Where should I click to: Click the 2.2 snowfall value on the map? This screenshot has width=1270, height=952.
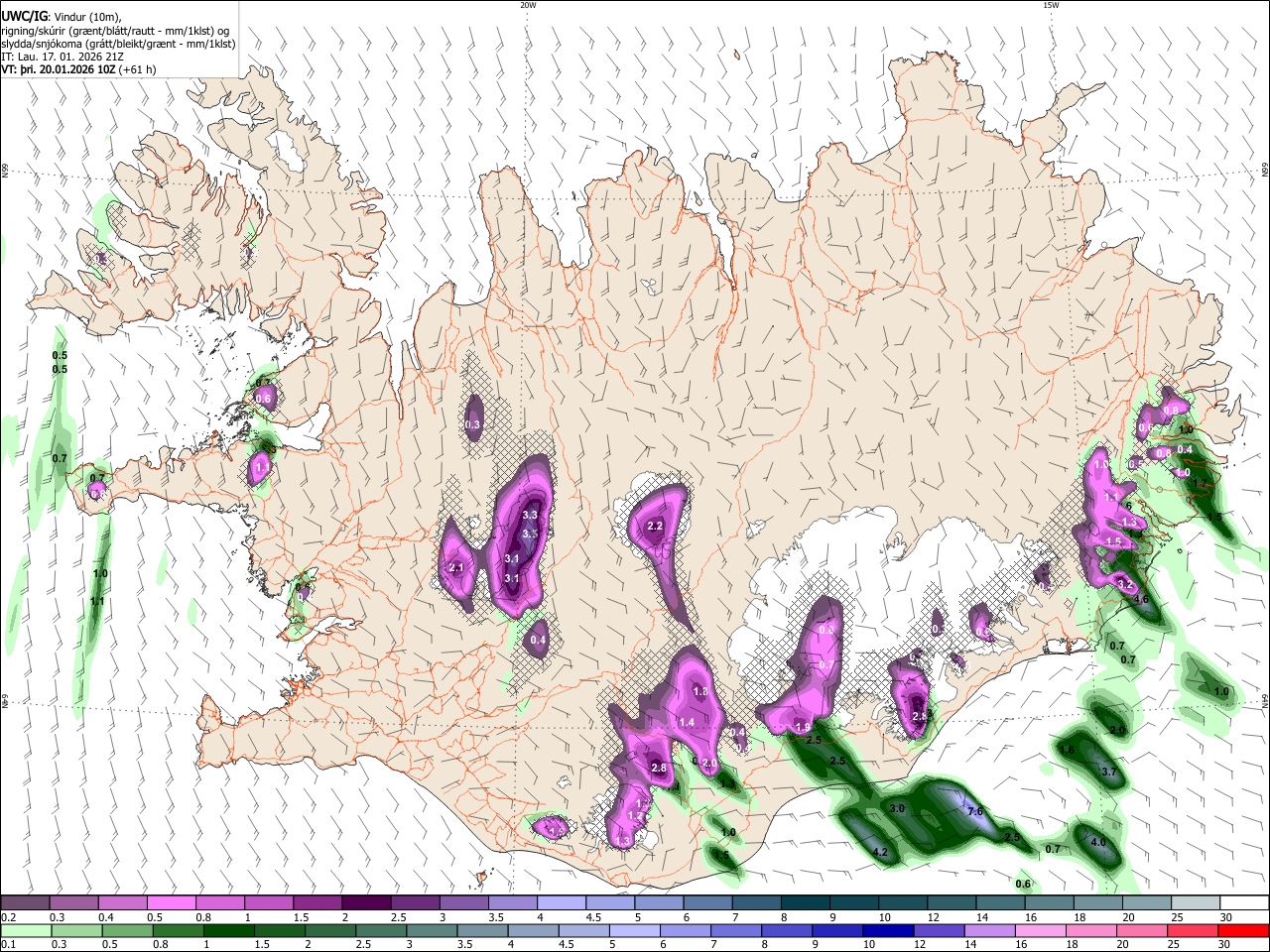coord(655,526)
